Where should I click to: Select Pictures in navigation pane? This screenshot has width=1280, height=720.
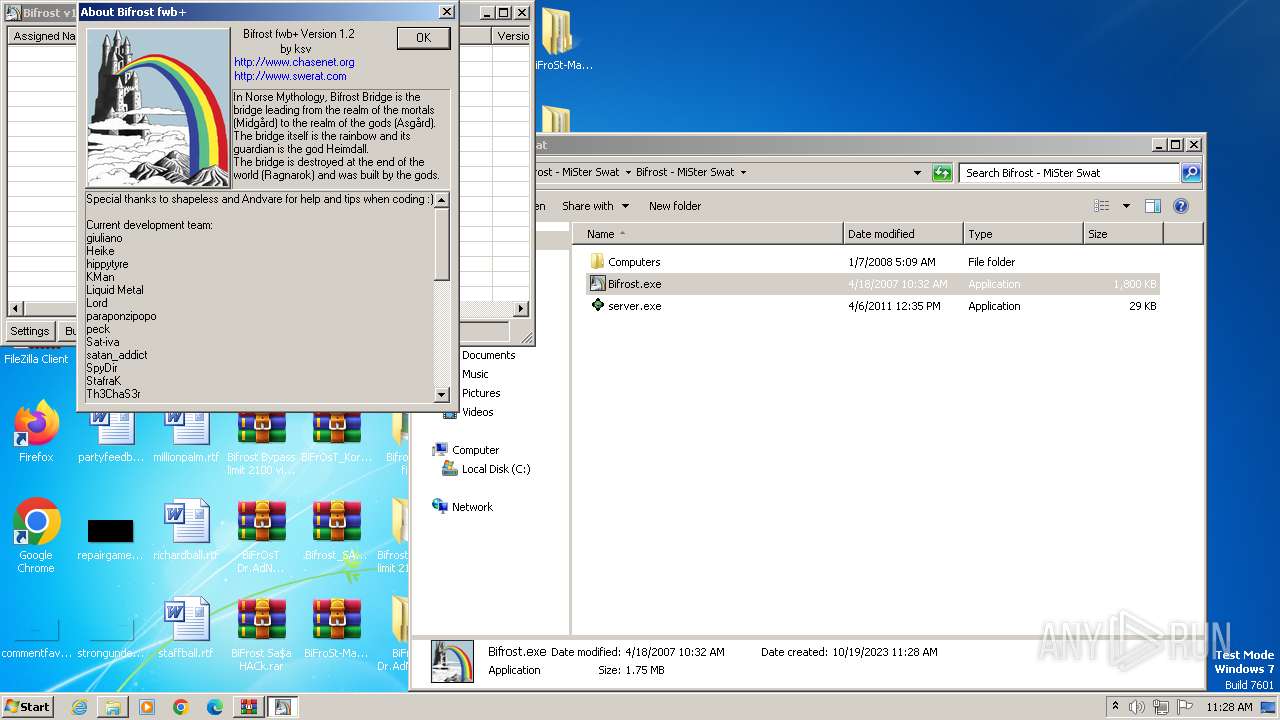click(481, 393)
